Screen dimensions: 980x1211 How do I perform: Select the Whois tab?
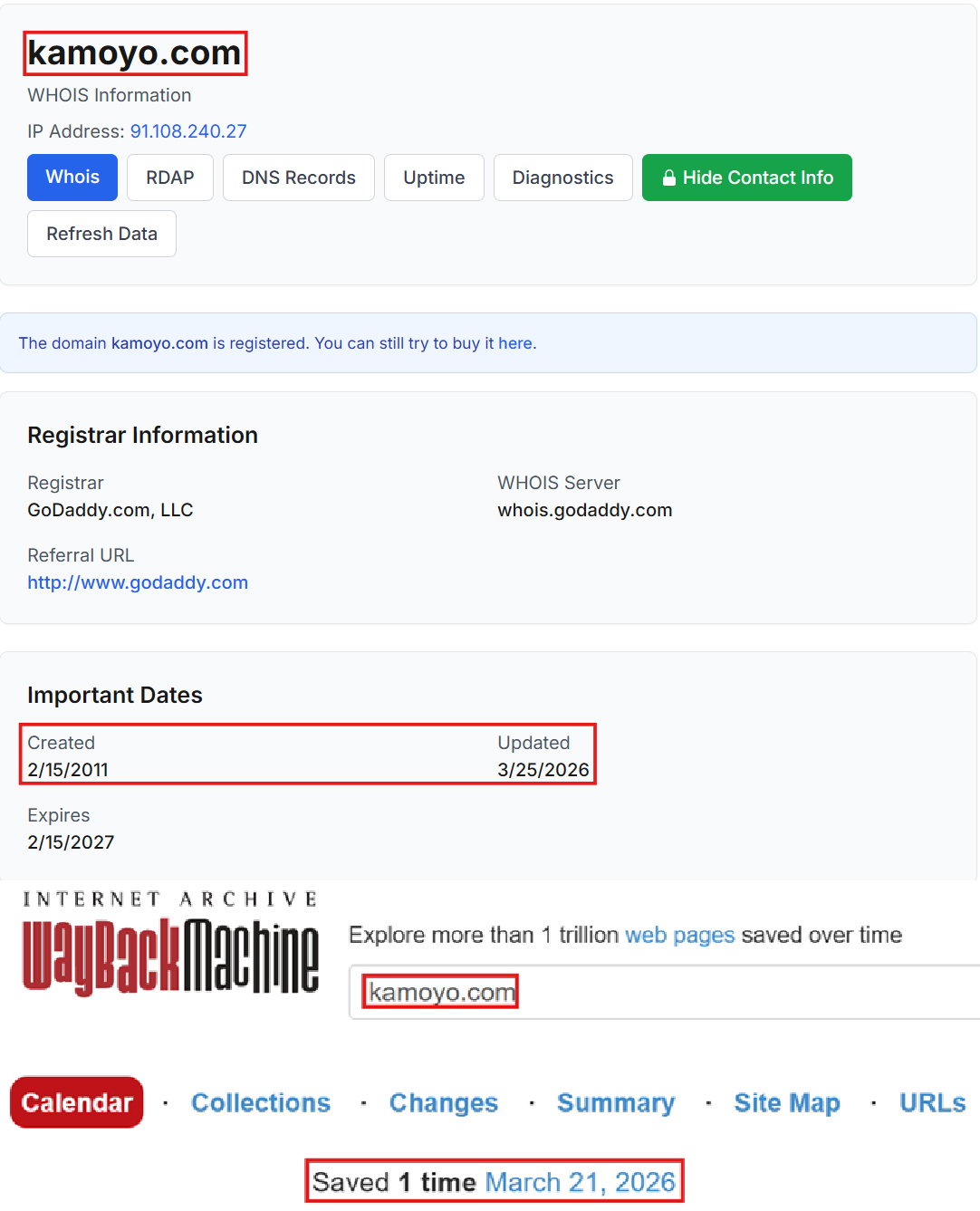pos(72,178)
